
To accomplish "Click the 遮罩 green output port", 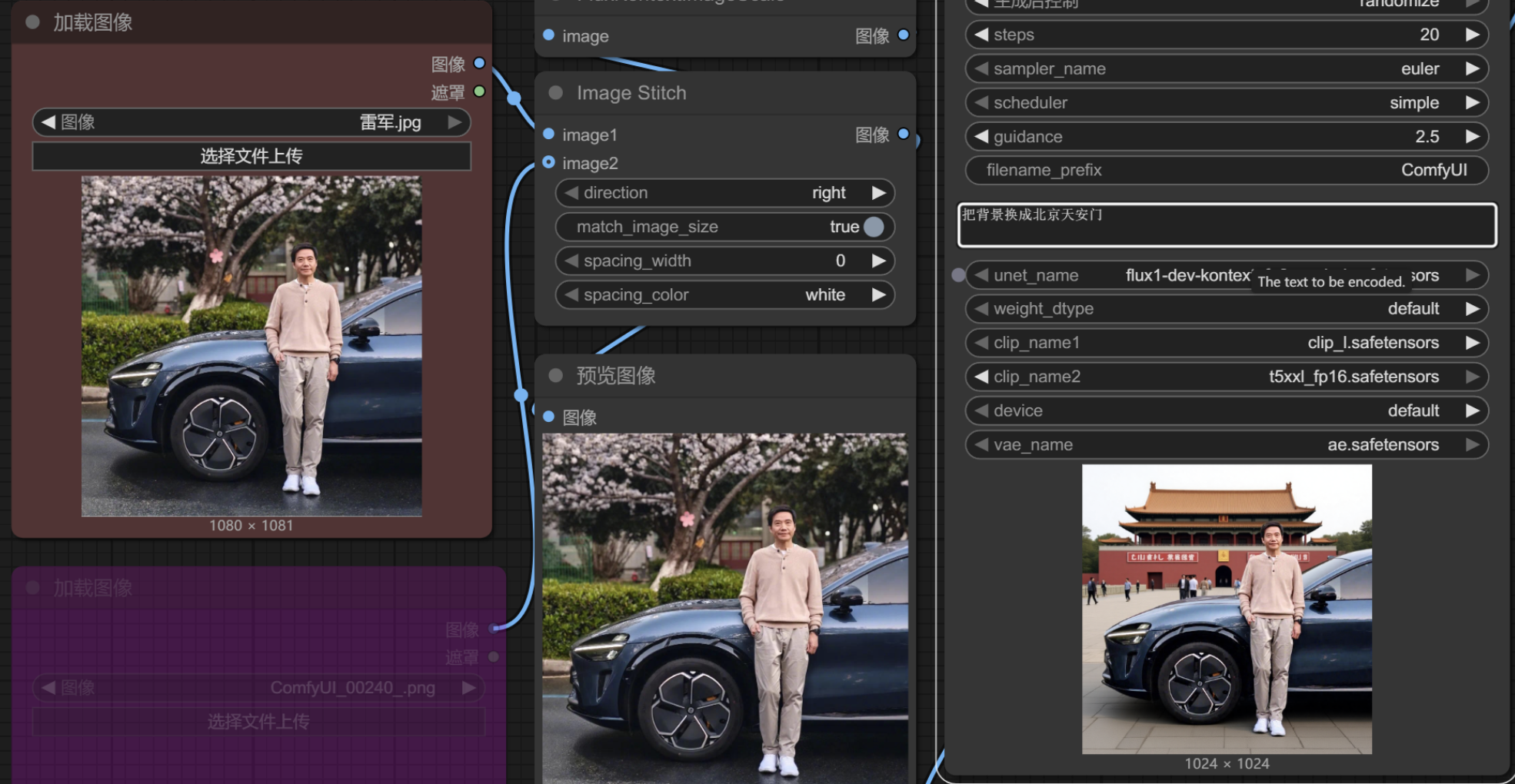I will pyautogui.click(x=479, y=91).
